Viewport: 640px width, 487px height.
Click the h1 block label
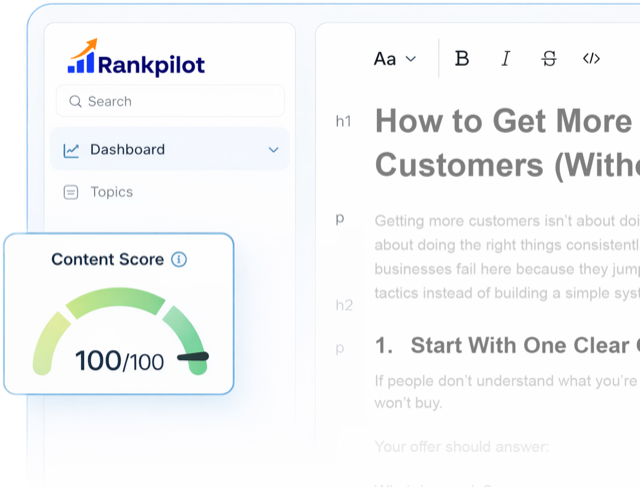coord(344,121)
